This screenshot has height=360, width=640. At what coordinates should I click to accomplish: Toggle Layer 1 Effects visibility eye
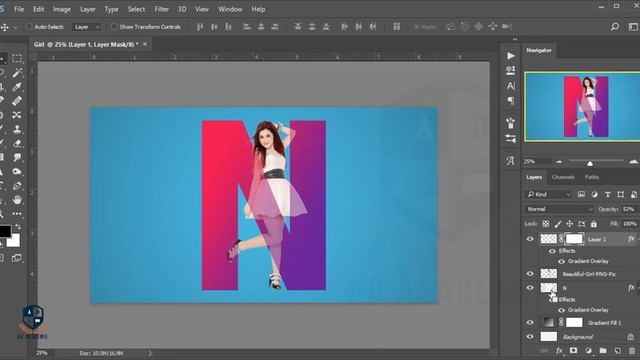[x=552, y=251]
